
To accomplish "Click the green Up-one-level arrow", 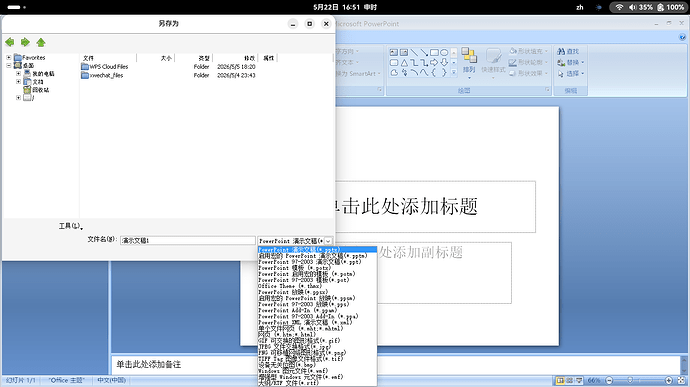I will [41, 42].
